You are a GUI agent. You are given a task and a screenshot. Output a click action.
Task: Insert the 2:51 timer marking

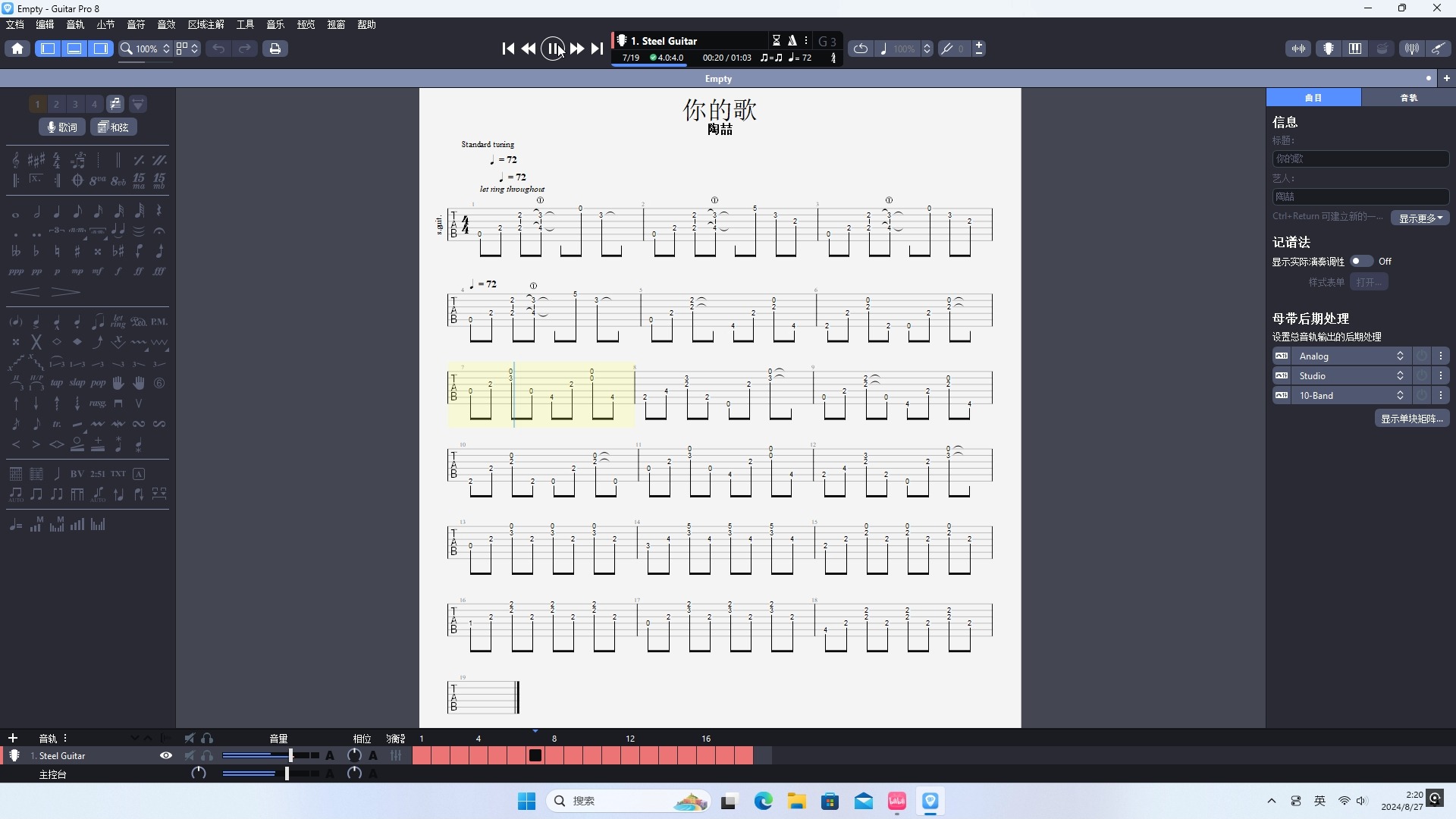pos(98,474)
